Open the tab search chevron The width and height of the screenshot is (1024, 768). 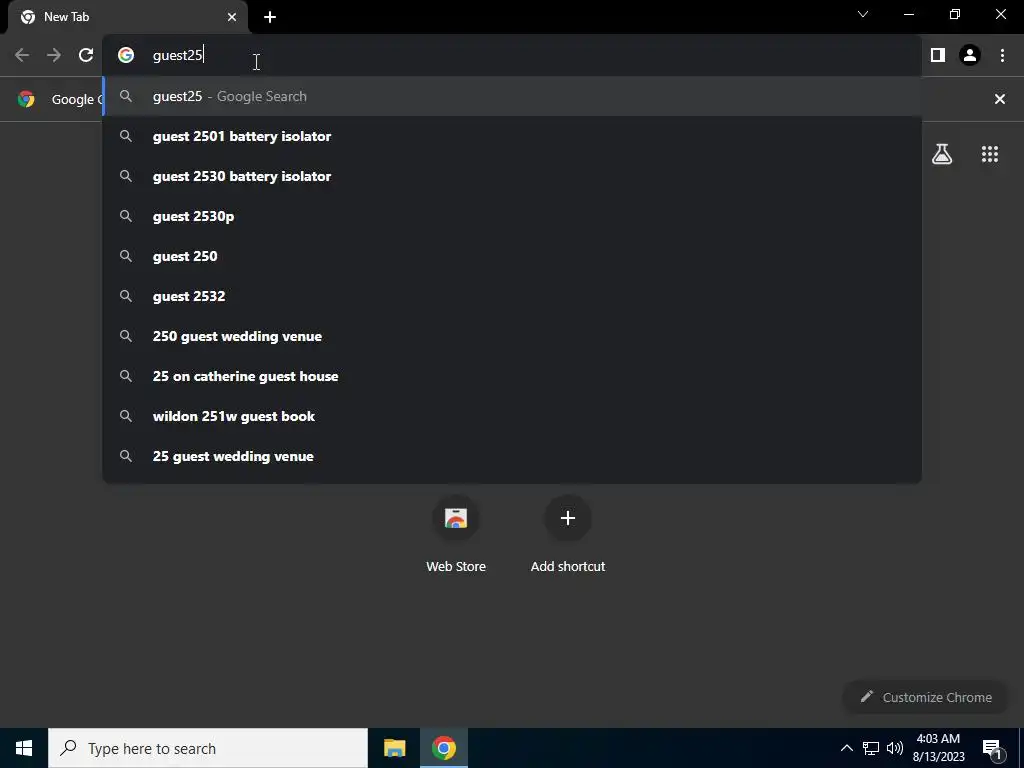[863, 14]
